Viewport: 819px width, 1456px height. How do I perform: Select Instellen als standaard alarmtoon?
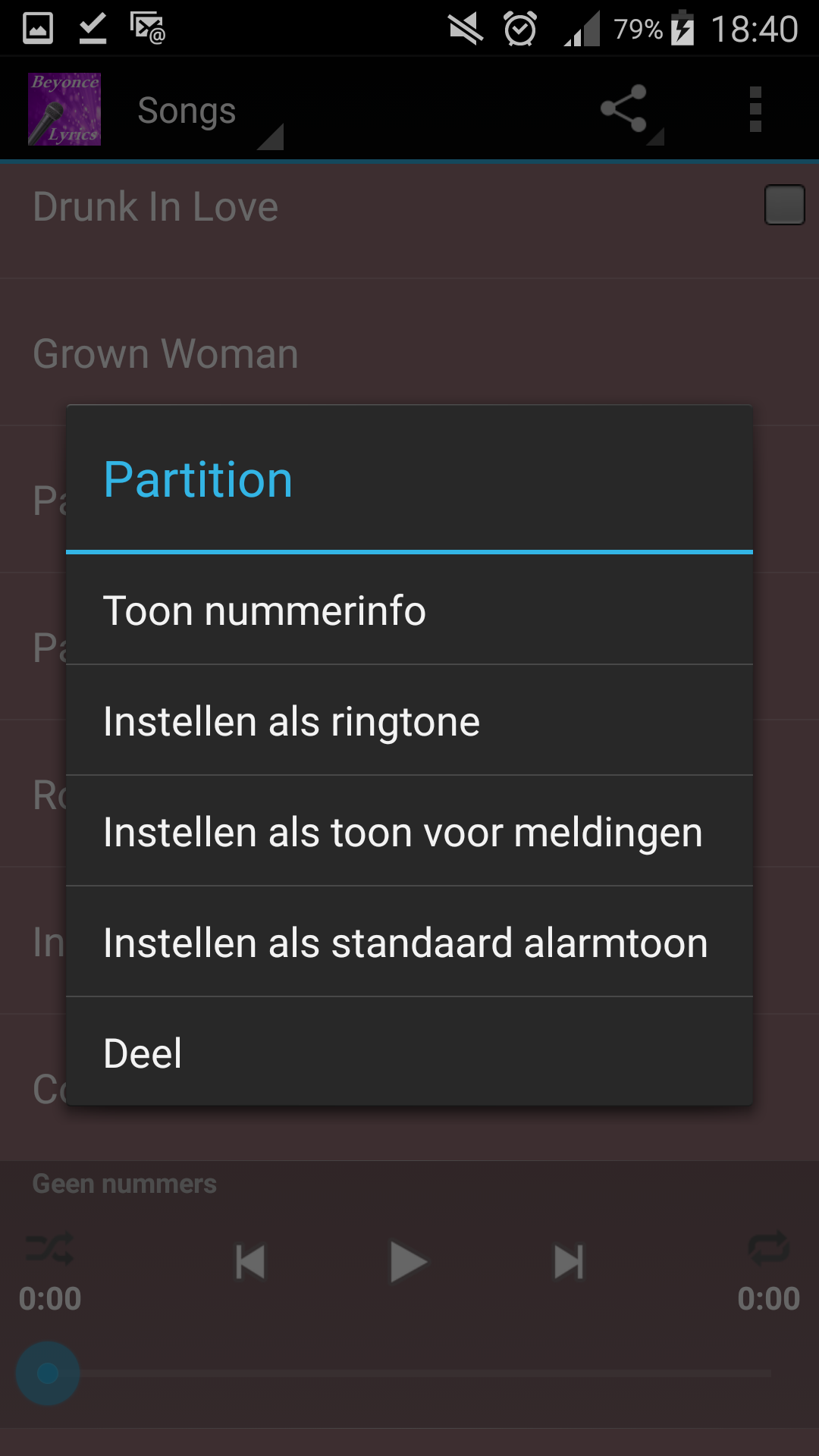point(409,943)
